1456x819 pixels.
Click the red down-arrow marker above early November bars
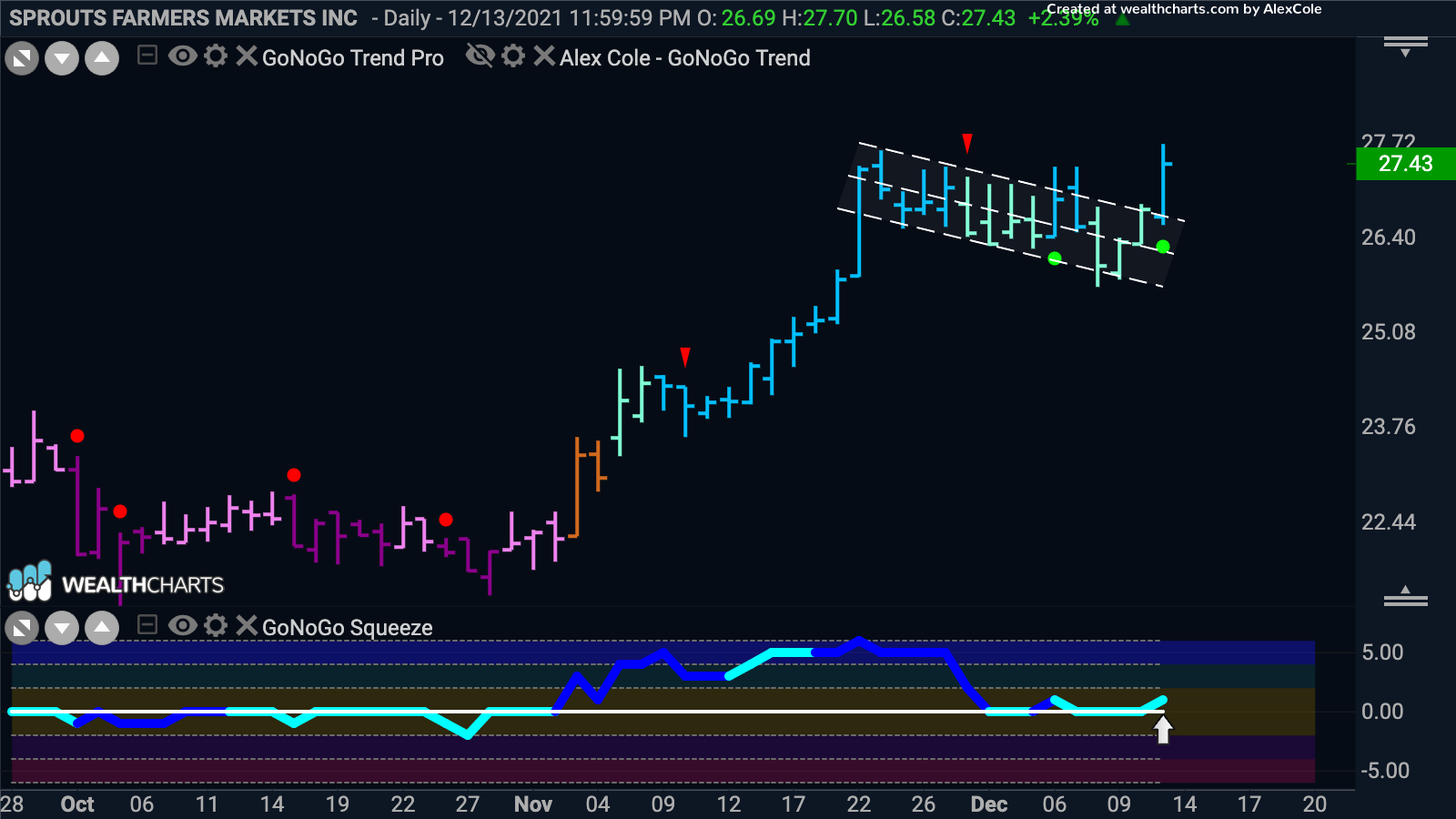(x=685, y=357)
